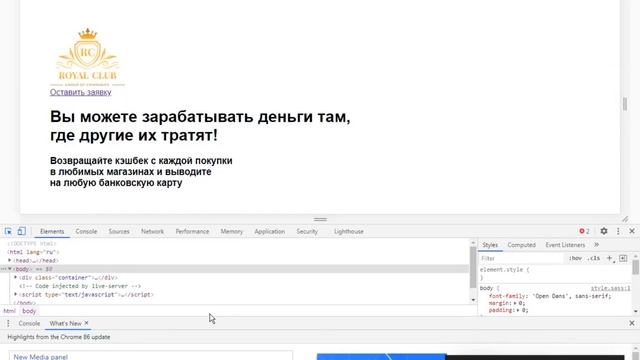
Task: Toggle the :hov element state button
Action: pos(576,258)
